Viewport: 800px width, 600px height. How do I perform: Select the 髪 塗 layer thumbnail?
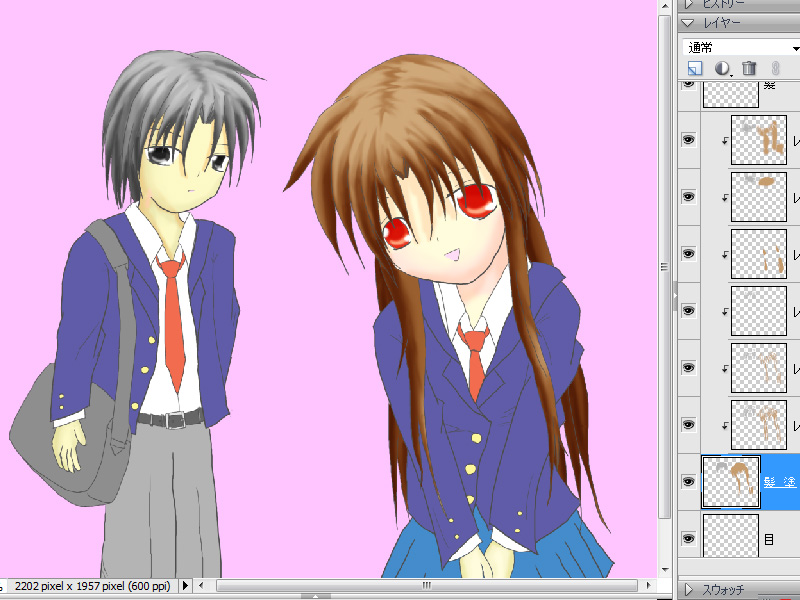tap(731, 482)
